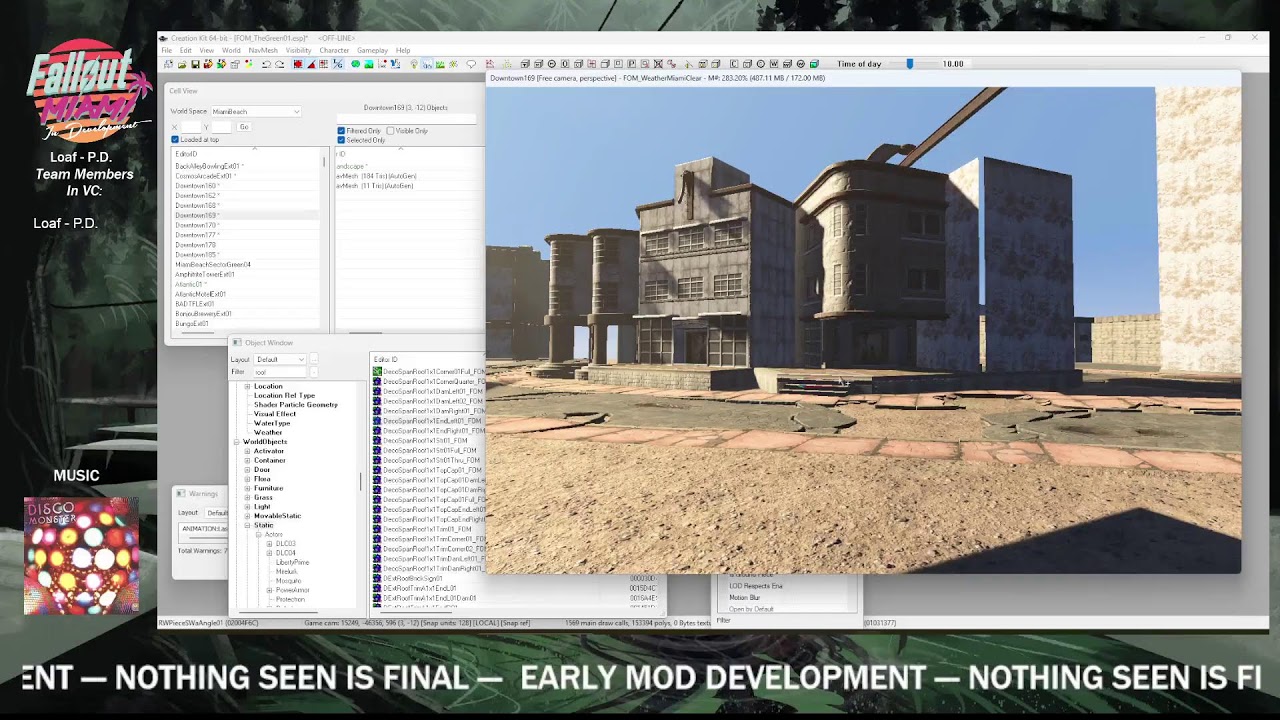
Task: Toggle the snap to grid toolbar icon
Action: [x=298, y=64]
